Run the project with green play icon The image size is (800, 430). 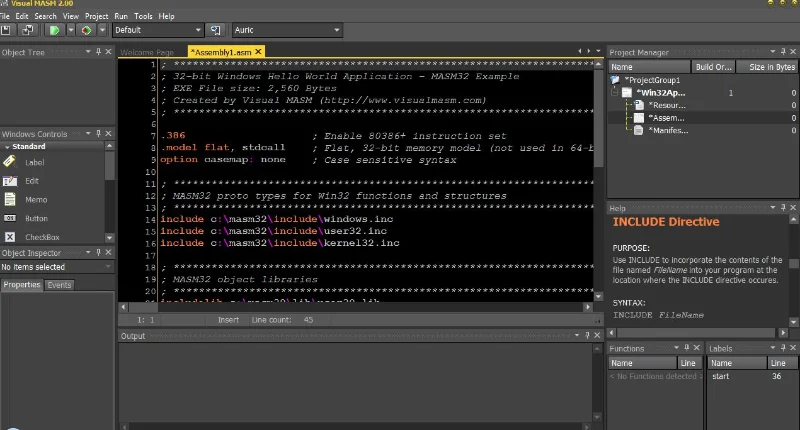coord(54,30)
